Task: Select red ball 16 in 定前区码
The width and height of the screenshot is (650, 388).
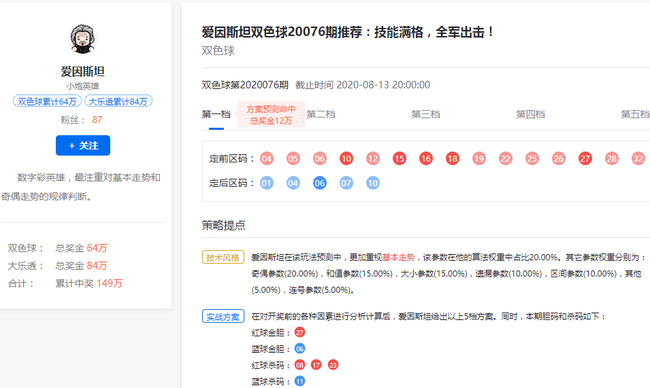Action: [x=426, y=158]
